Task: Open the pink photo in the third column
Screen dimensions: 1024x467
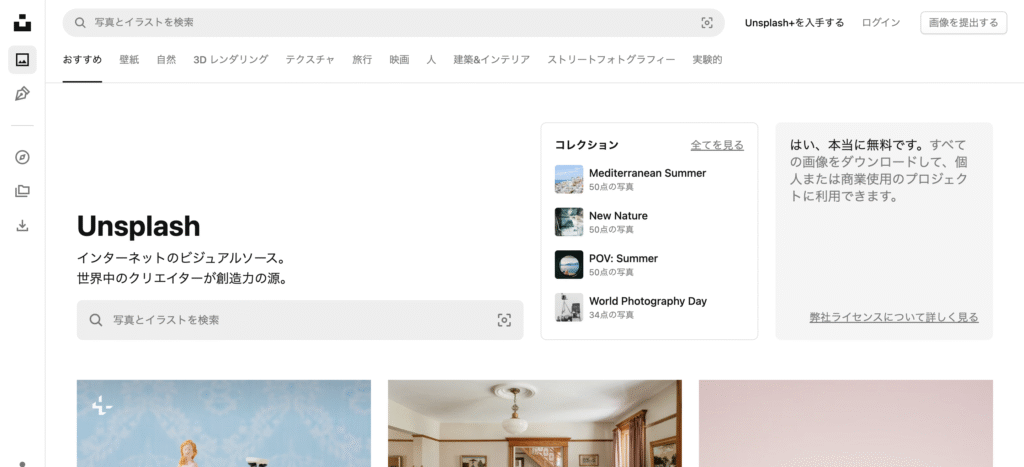Action: click(x=846, y=423)
